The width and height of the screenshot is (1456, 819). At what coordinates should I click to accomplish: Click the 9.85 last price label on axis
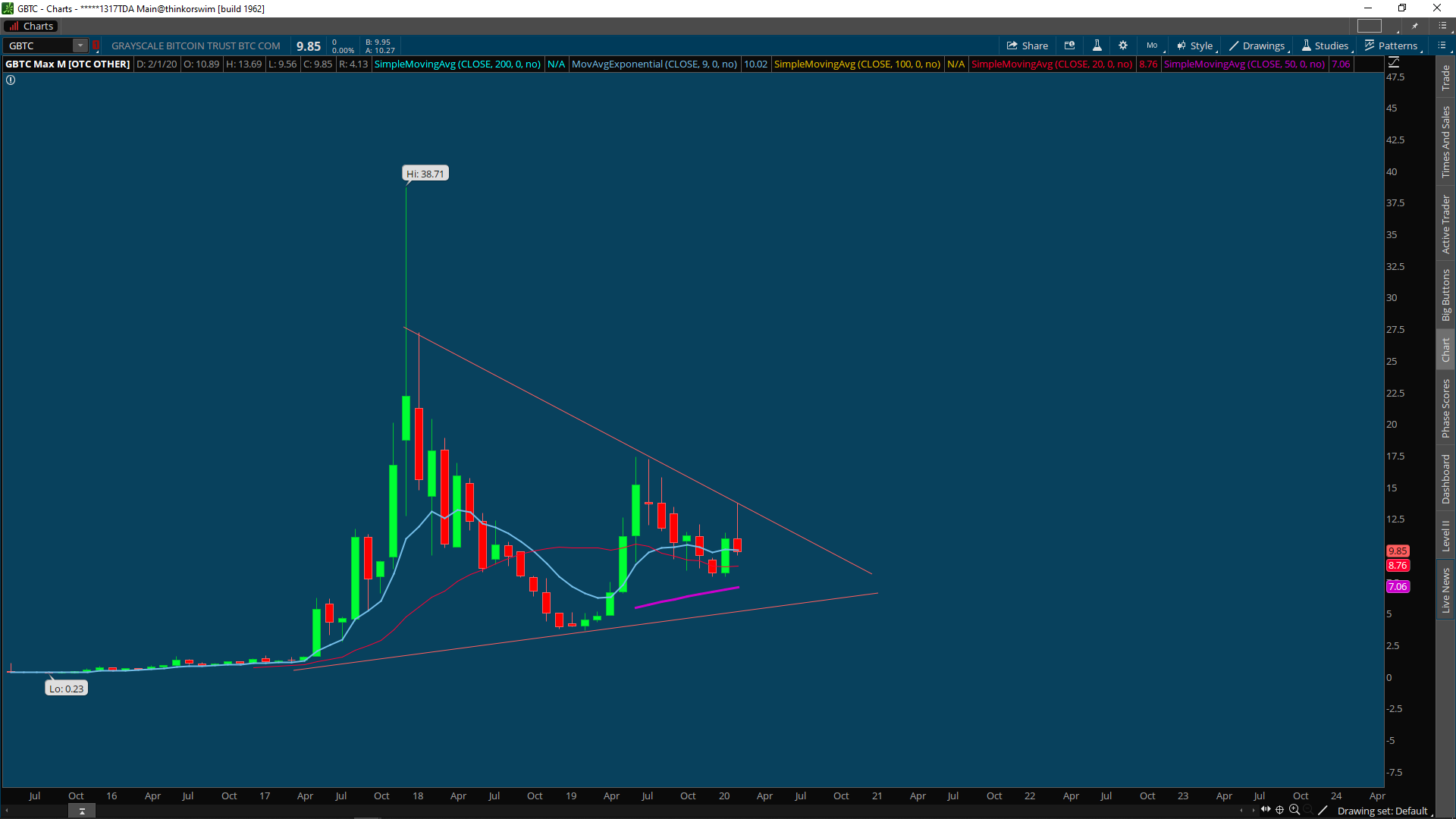coord(1398,551)
